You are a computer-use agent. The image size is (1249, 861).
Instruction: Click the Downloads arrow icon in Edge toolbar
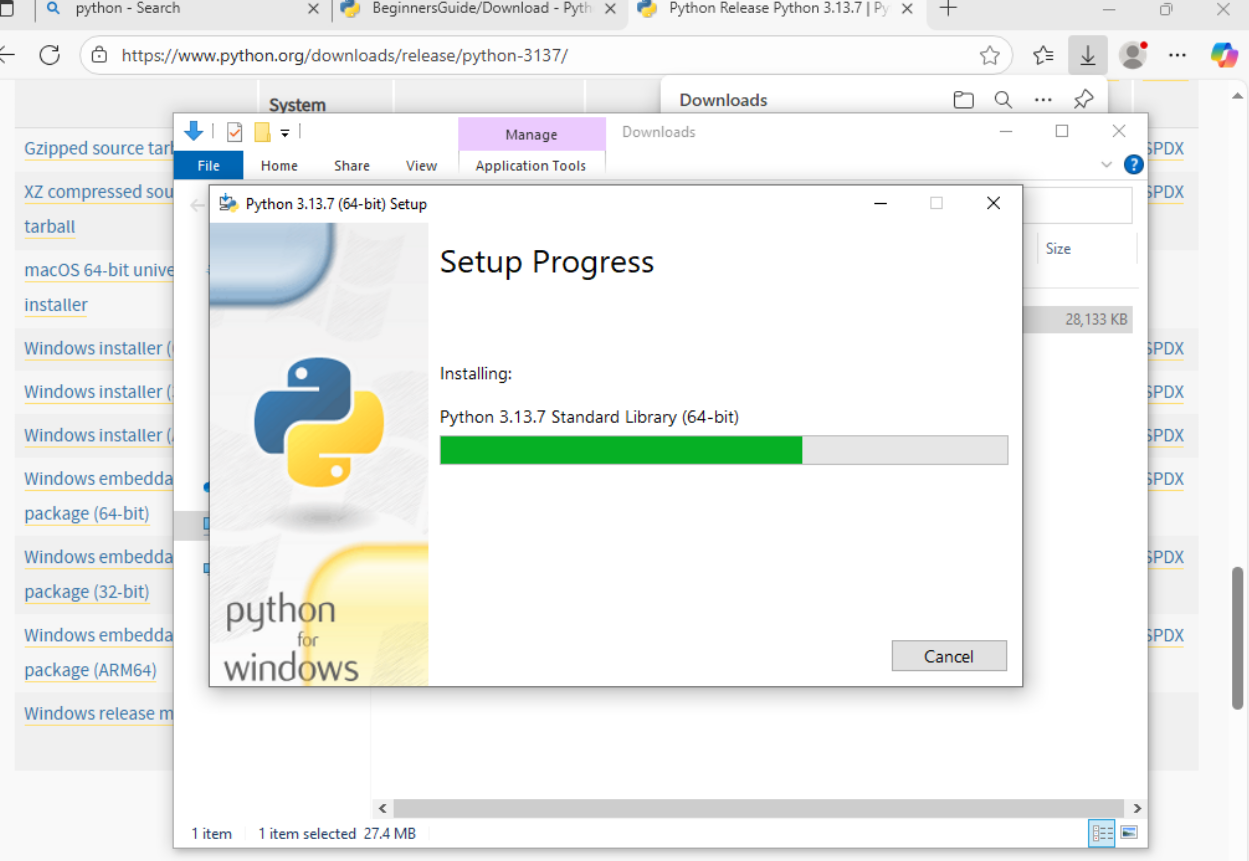(x=1087, y=55)
